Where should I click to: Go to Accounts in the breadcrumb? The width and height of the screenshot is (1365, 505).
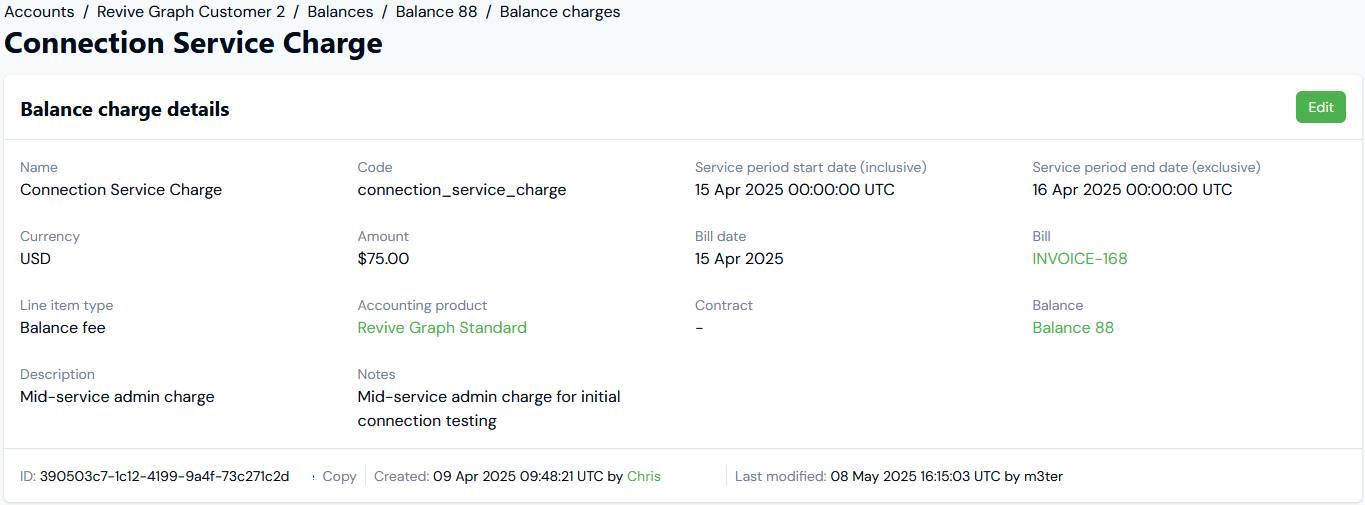[39, 12]
